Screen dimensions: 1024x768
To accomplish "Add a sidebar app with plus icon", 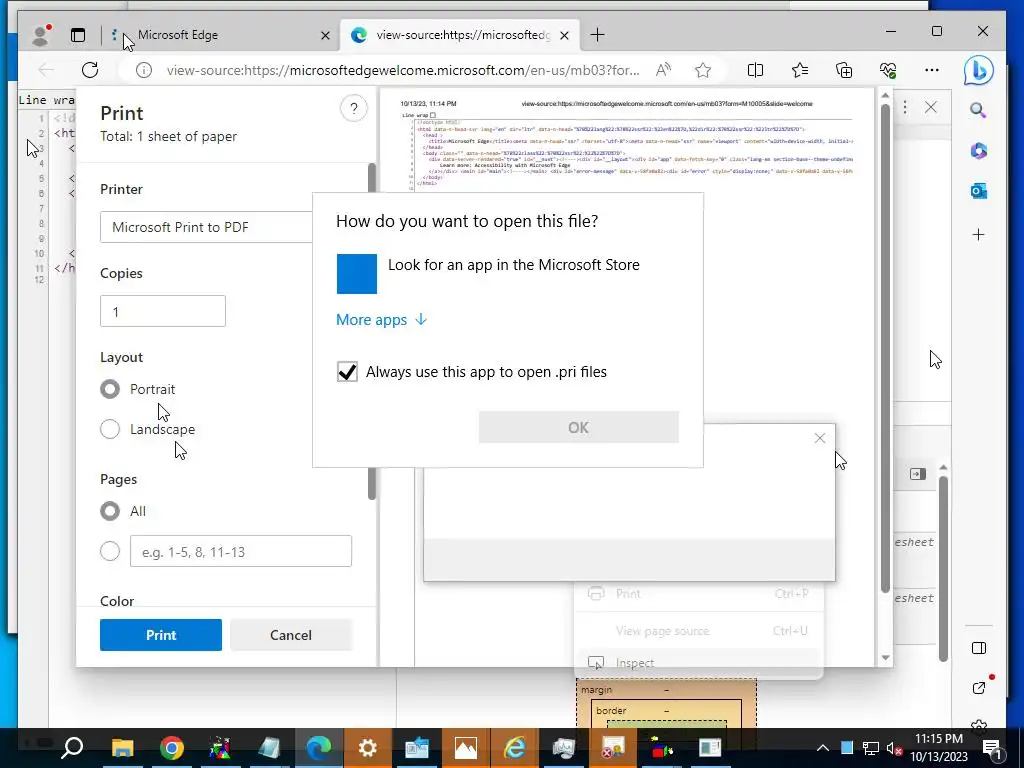I will 978,234.
